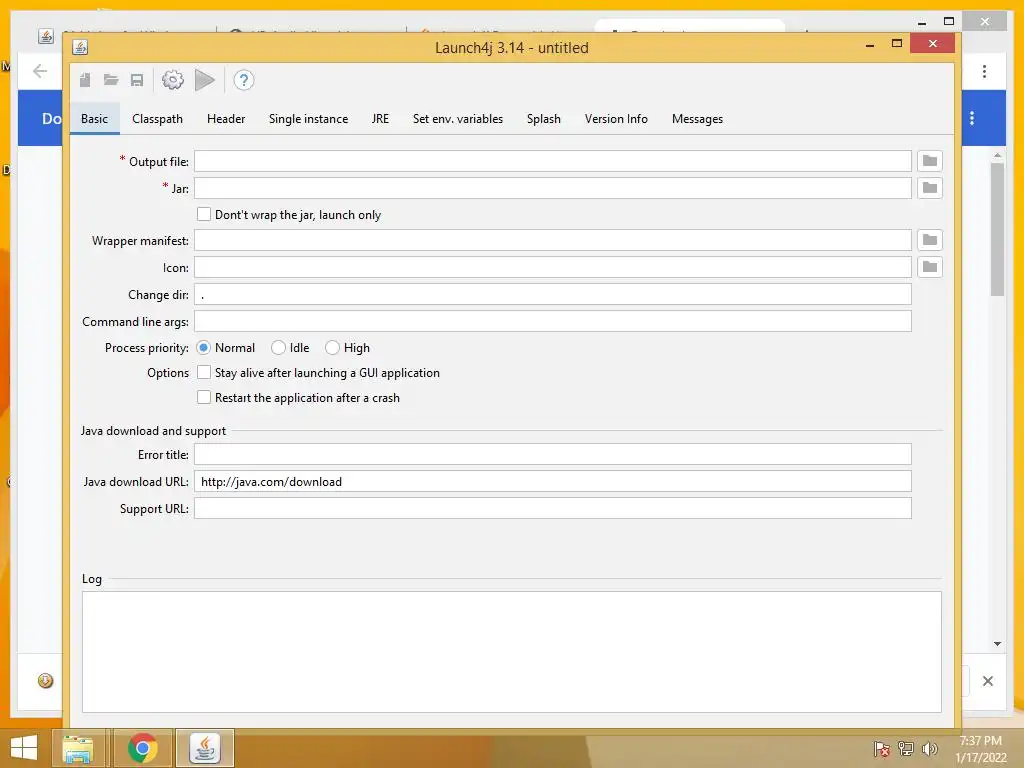Enable Don't wrap the jar checkbox
The width and height of the screenshot is (1024, 768).
pos(204,214)
